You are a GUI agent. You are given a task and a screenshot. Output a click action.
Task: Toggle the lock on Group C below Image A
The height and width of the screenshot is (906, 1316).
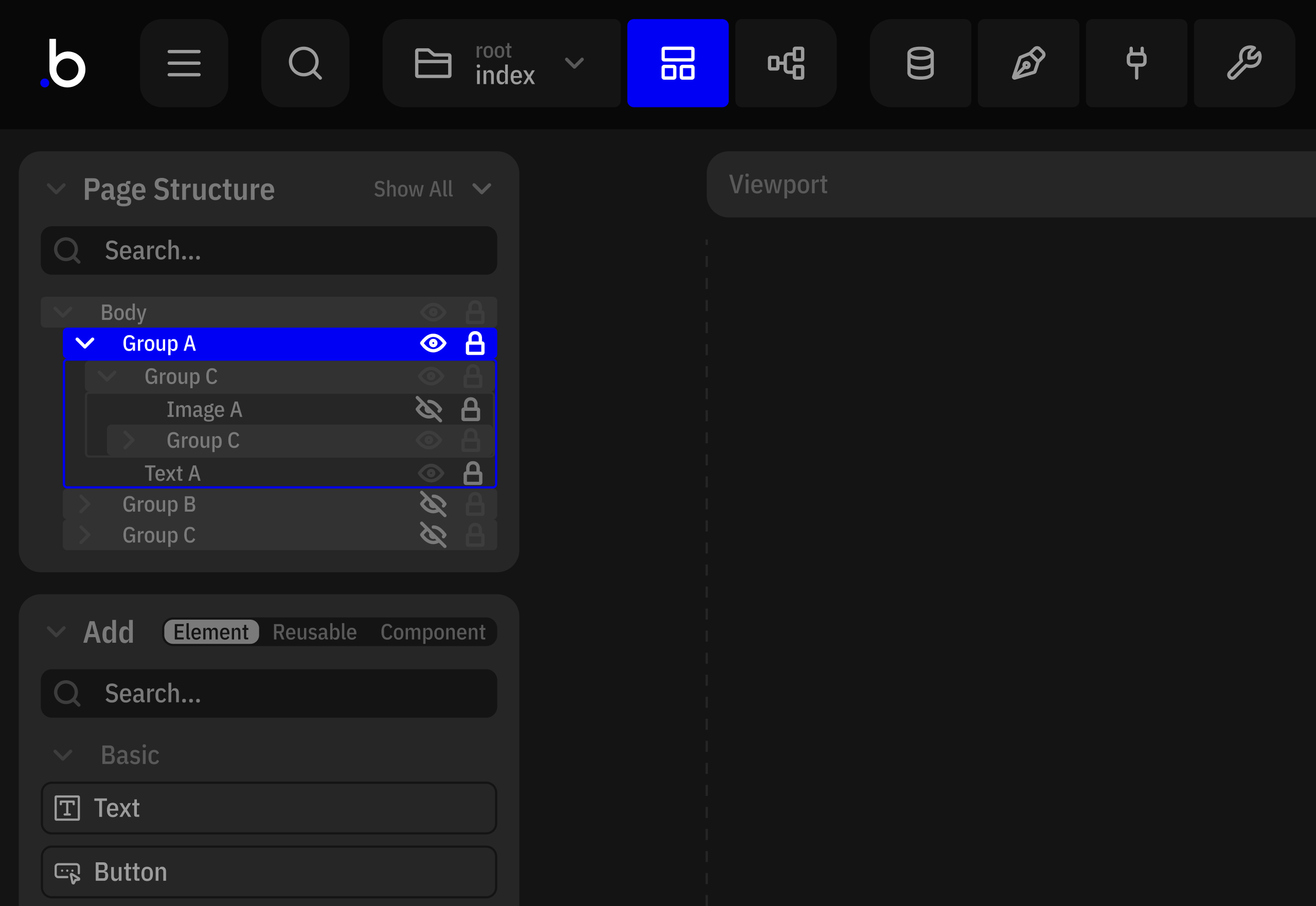click(470, 441)
